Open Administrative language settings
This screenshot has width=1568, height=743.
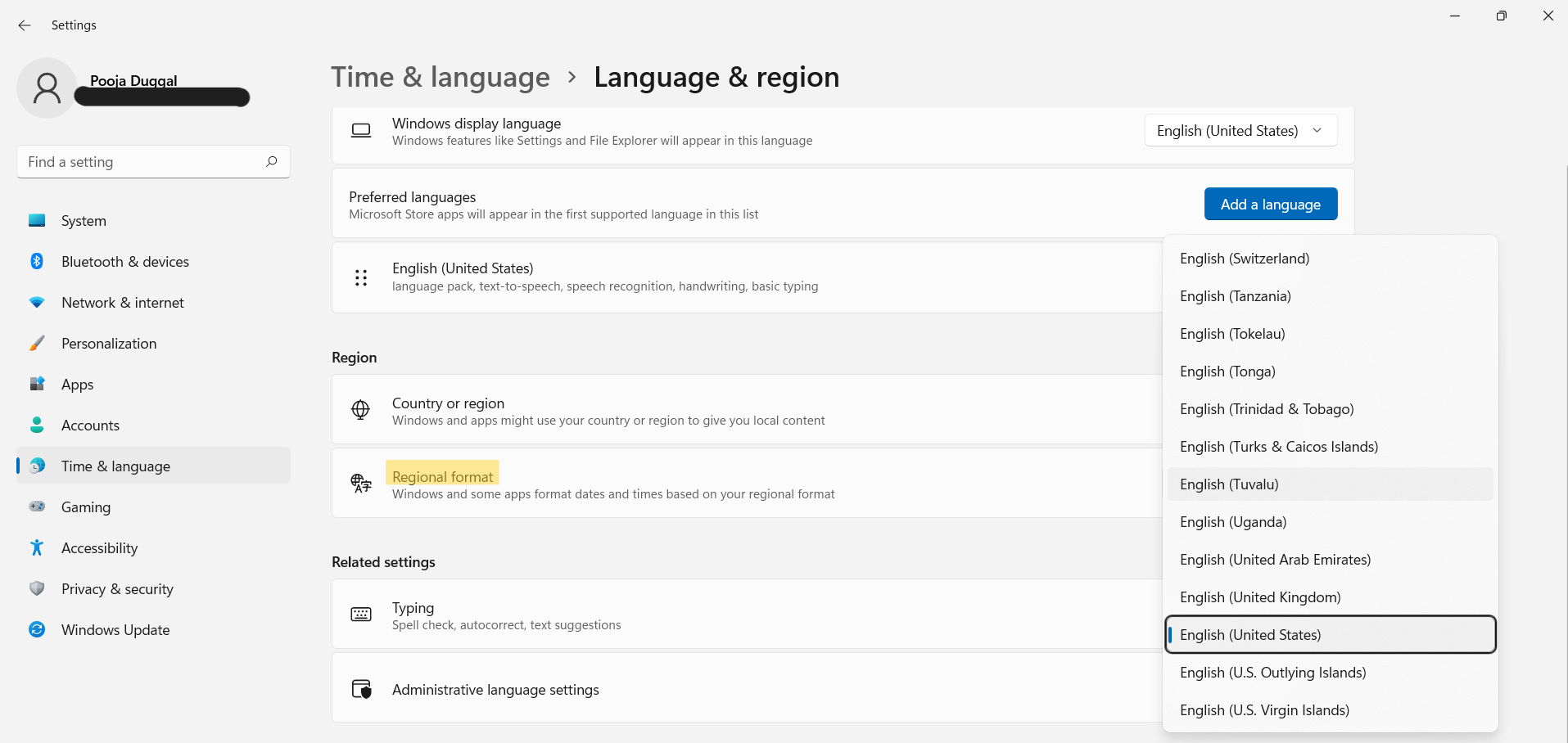point(495,690)
